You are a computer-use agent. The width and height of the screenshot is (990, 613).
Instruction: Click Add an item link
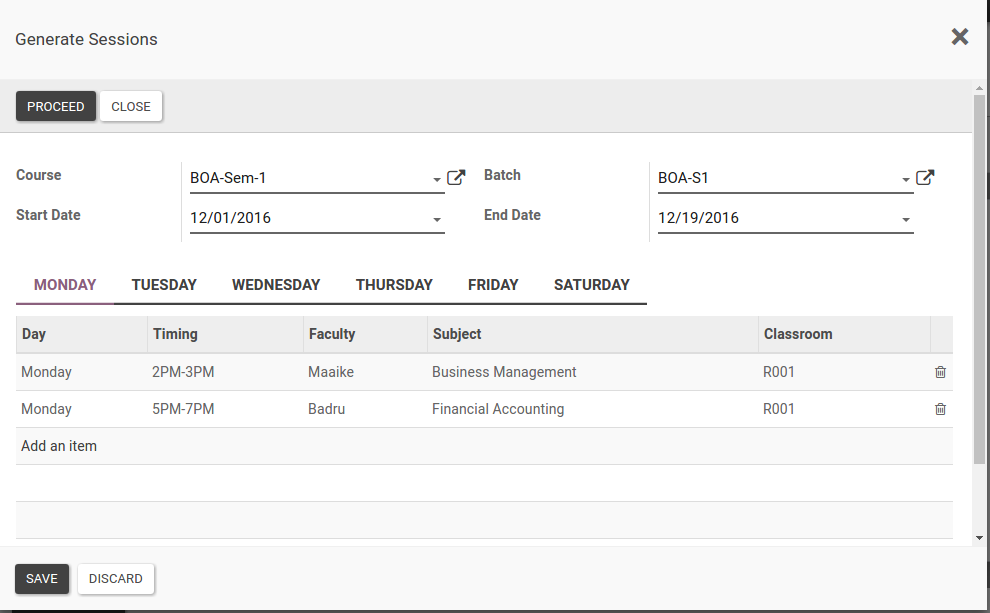coord(59,446)
